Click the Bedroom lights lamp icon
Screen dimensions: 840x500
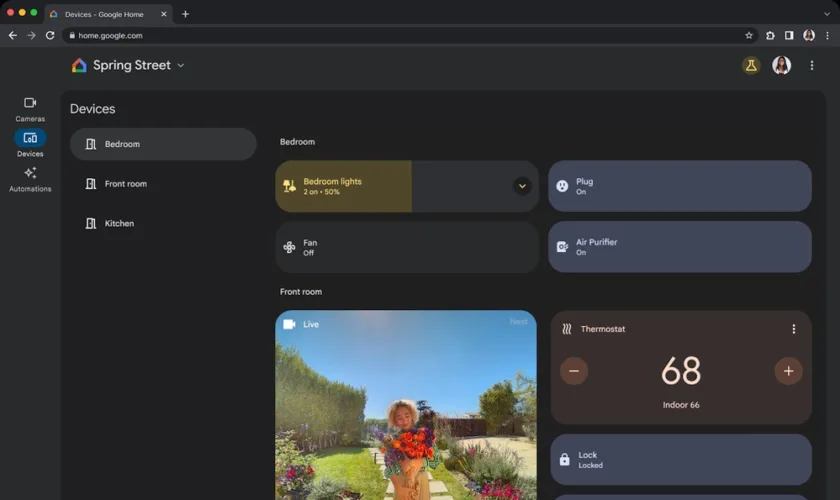coord(289,186)
